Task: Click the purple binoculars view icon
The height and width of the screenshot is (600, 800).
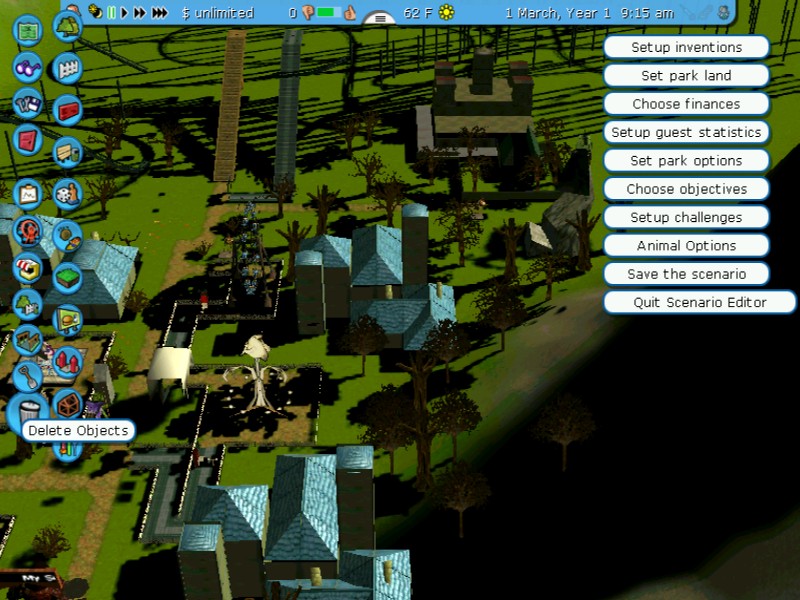Action: [28, 67]
